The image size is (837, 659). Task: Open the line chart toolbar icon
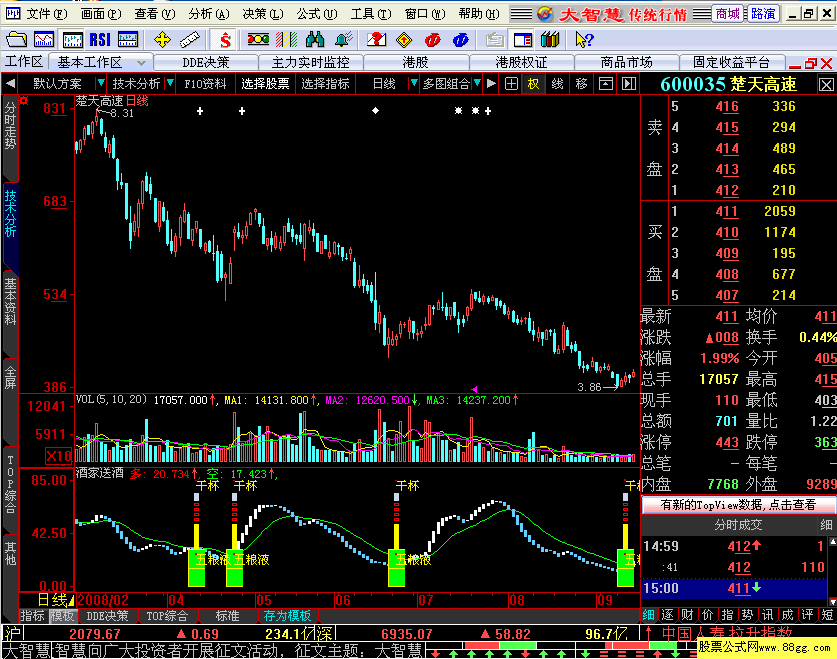point(44,39)
